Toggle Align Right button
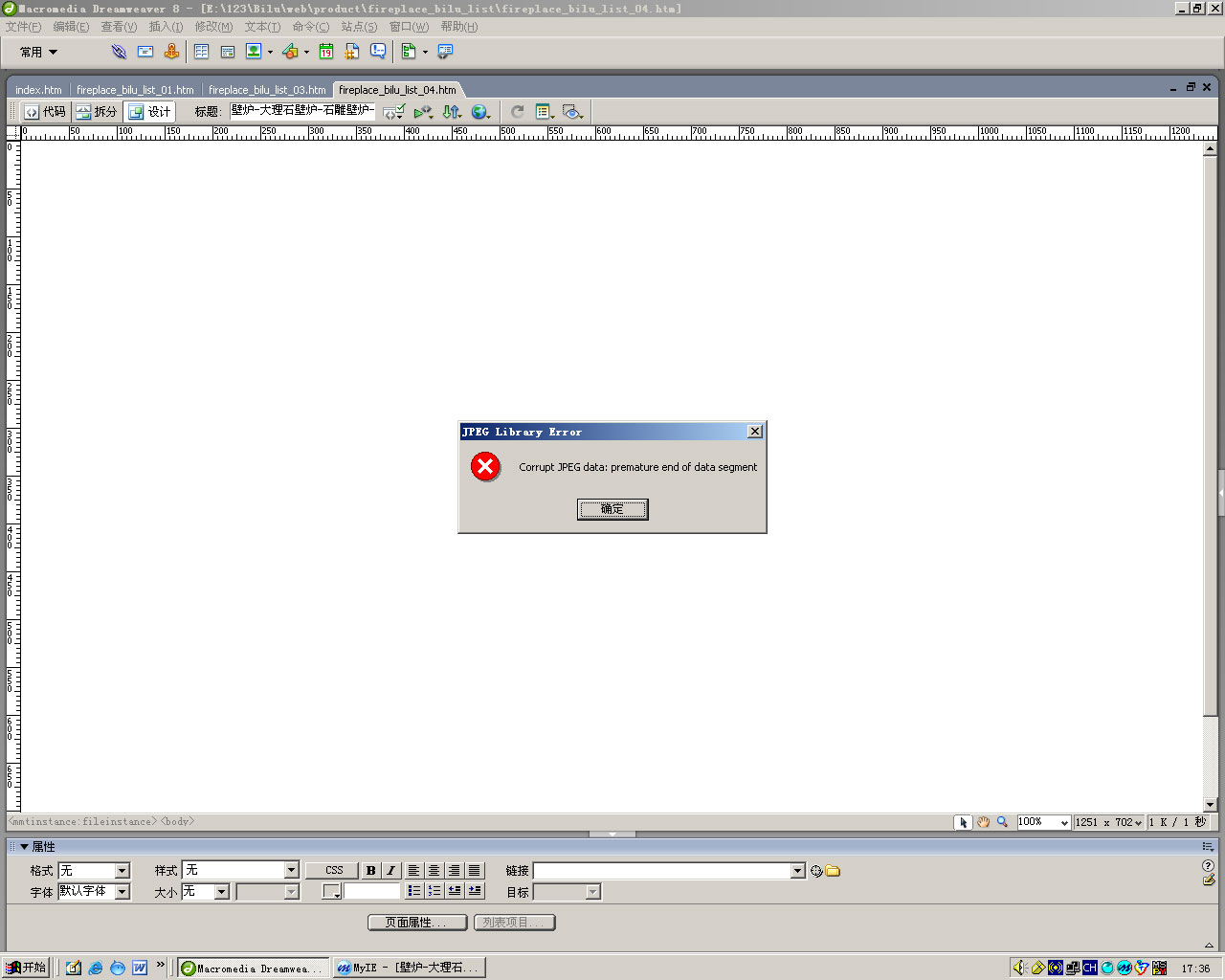 click(x=454, y=870)
